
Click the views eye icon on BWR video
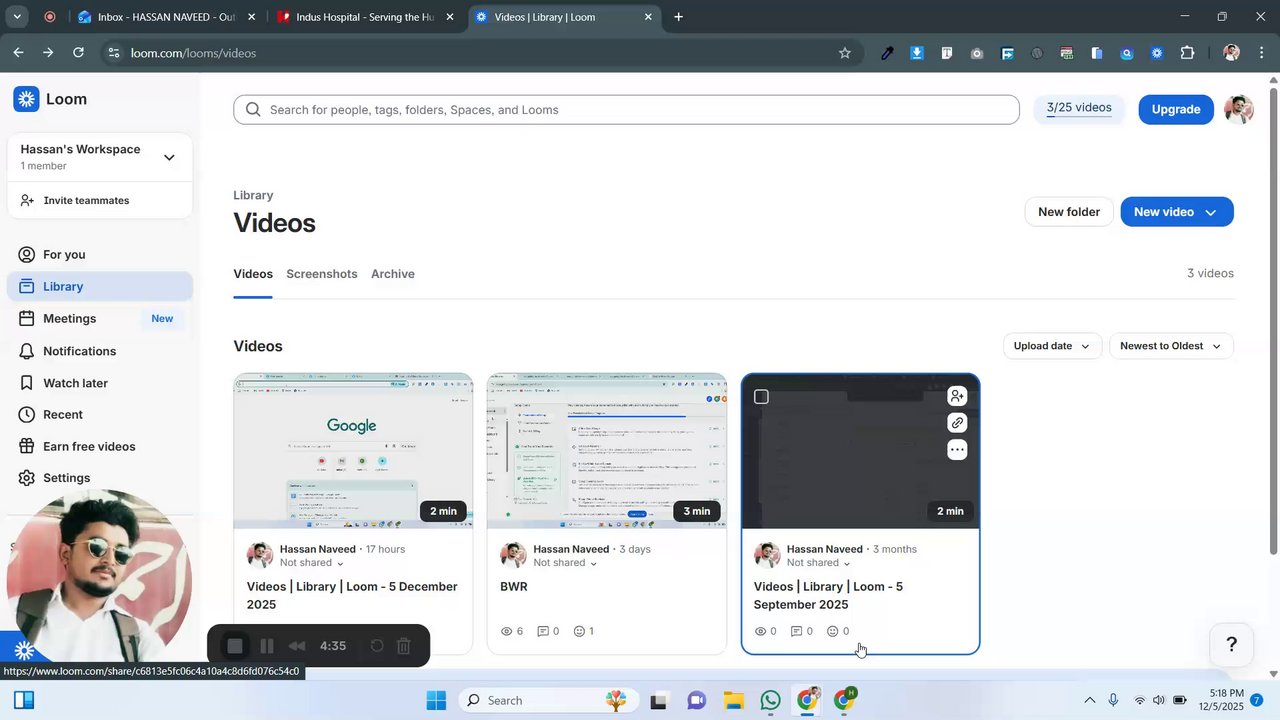click(x=506, y=632)
